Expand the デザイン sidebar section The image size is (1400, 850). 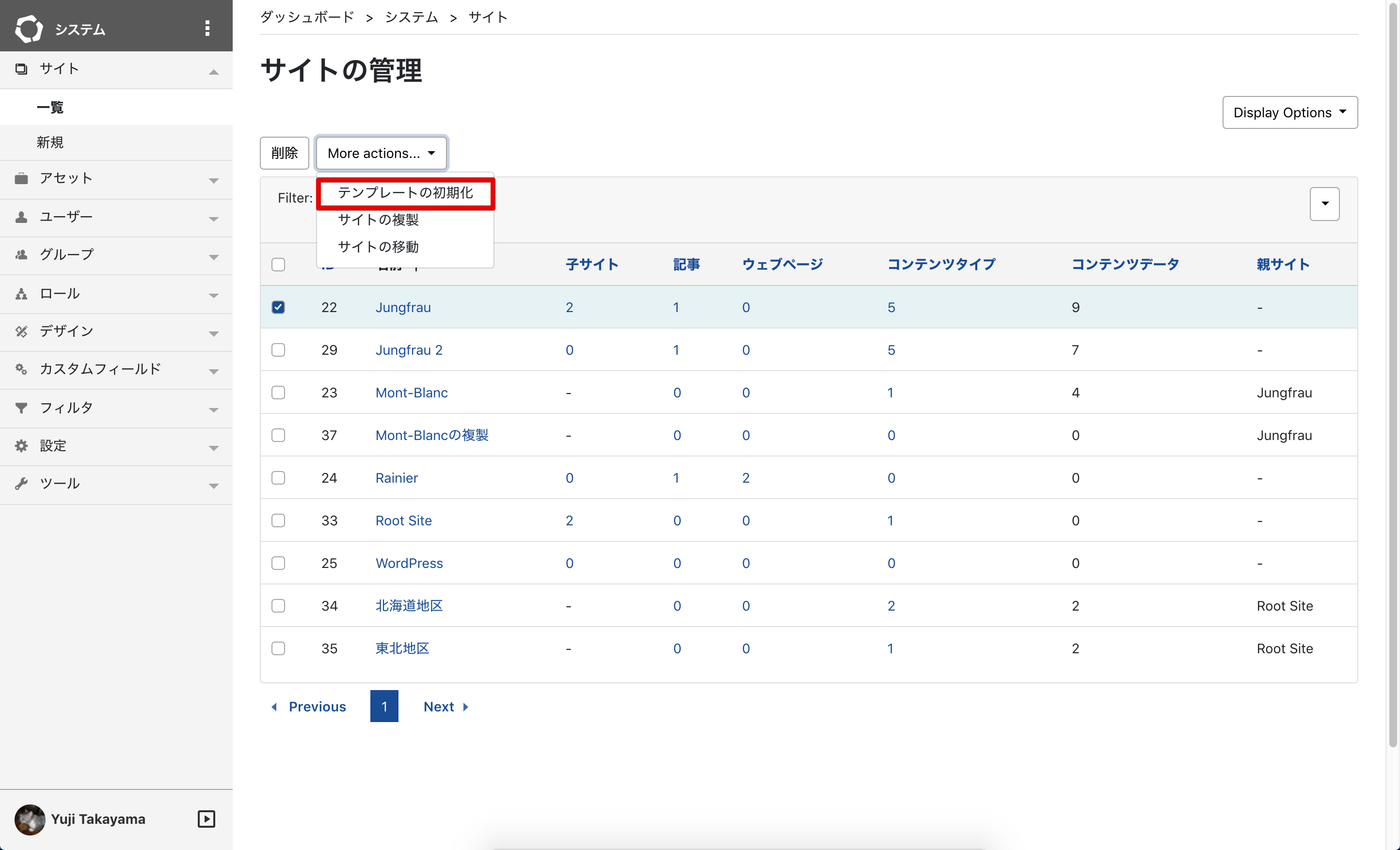[214, 333]
